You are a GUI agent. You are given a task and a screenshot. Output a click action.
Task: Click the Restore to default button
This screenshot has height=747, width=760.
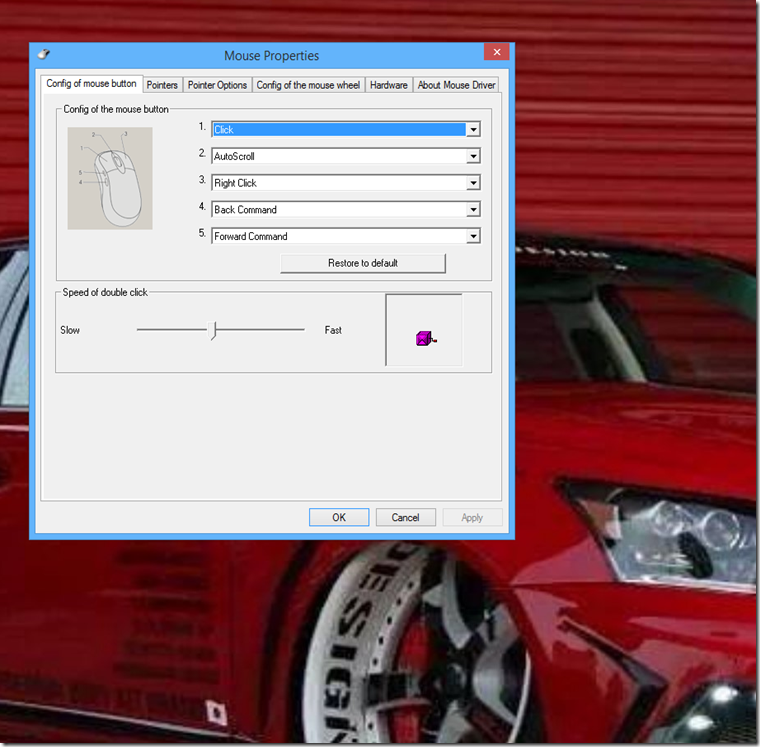click(363, 263)
